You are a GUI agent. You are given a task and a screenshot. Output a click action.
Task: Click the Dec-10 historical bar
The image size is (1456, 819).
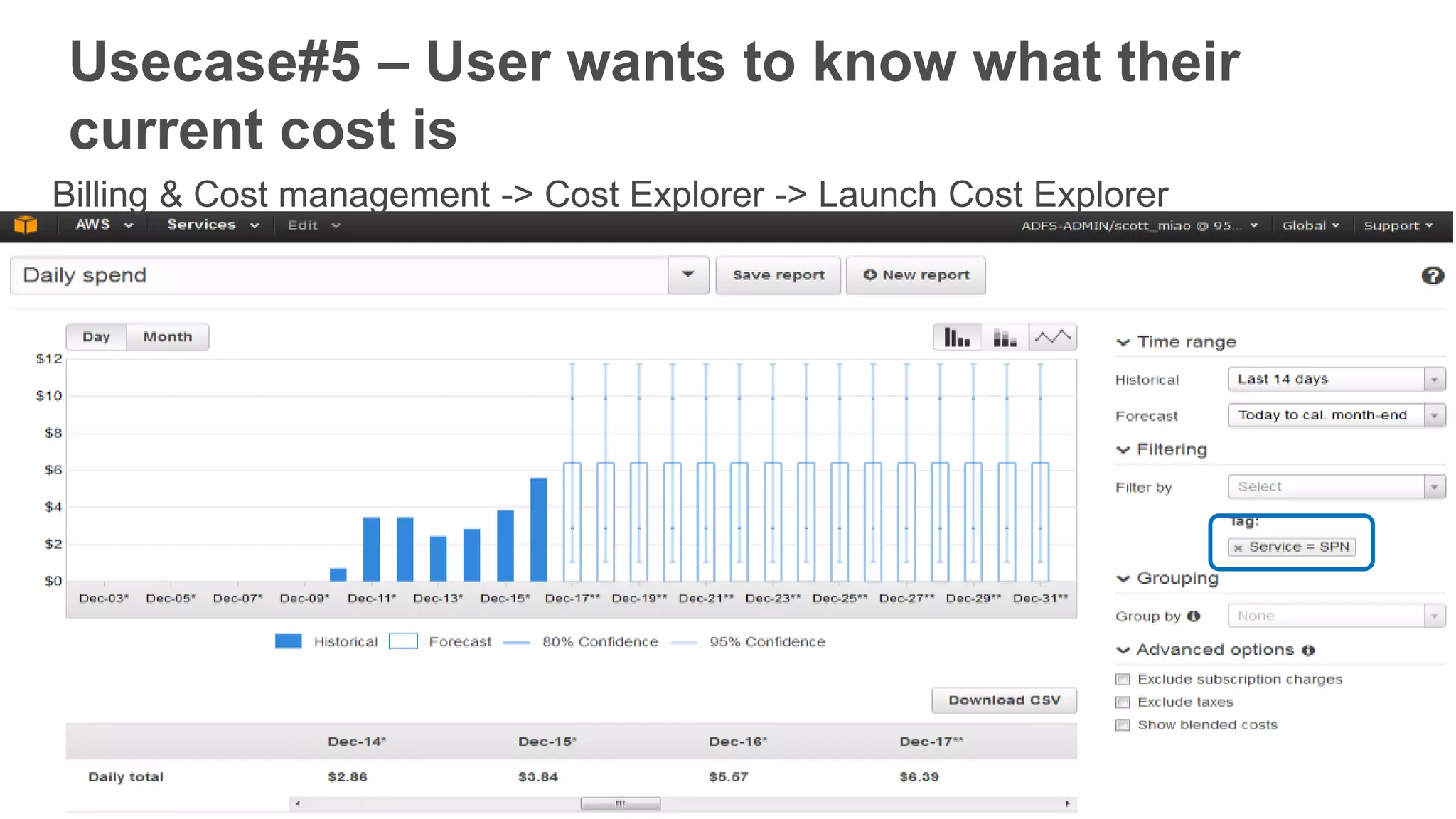tap(338, 574)
